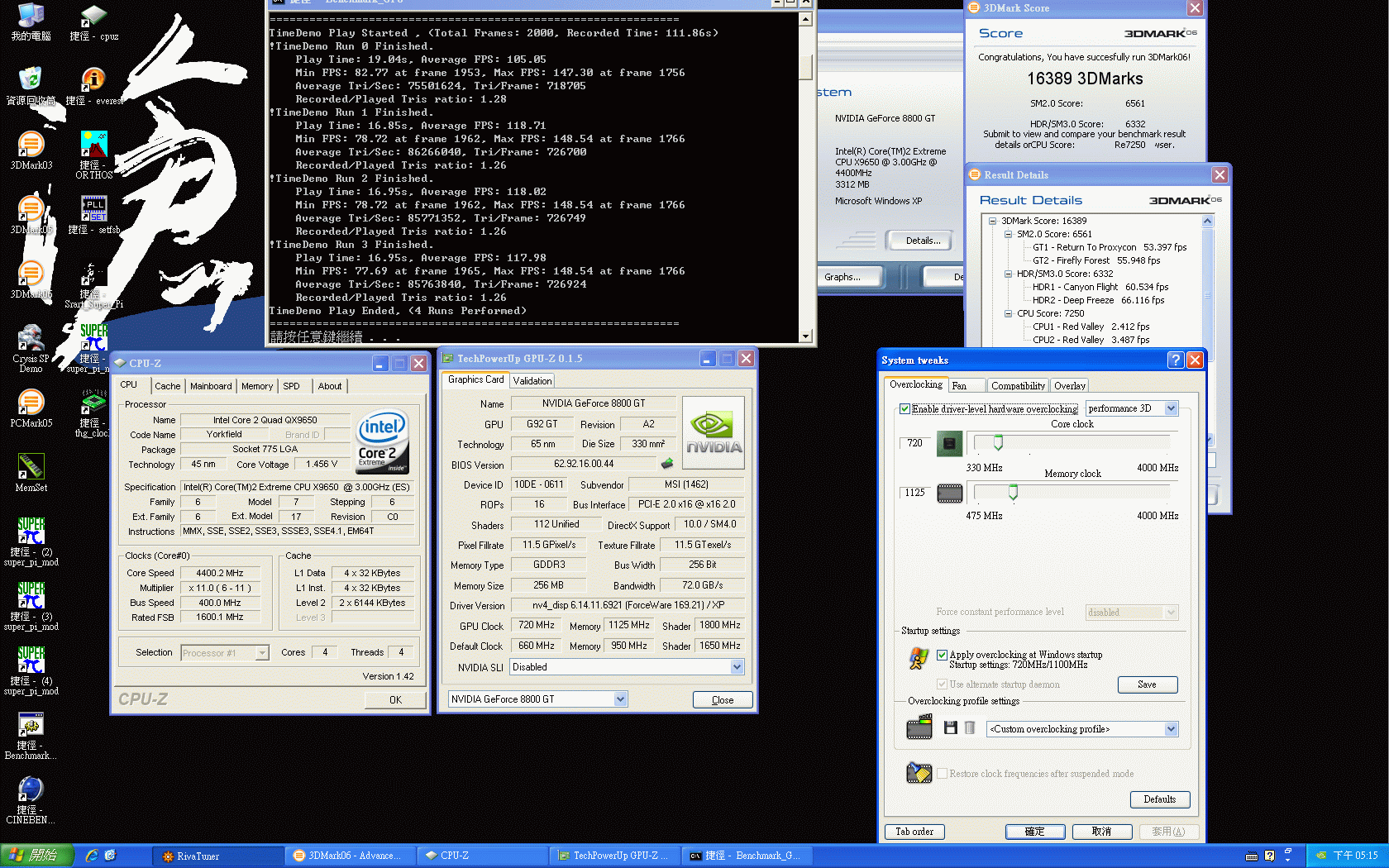Click the save profile floppy icon
1389x868 pixels.
click(x=950, y=727)
